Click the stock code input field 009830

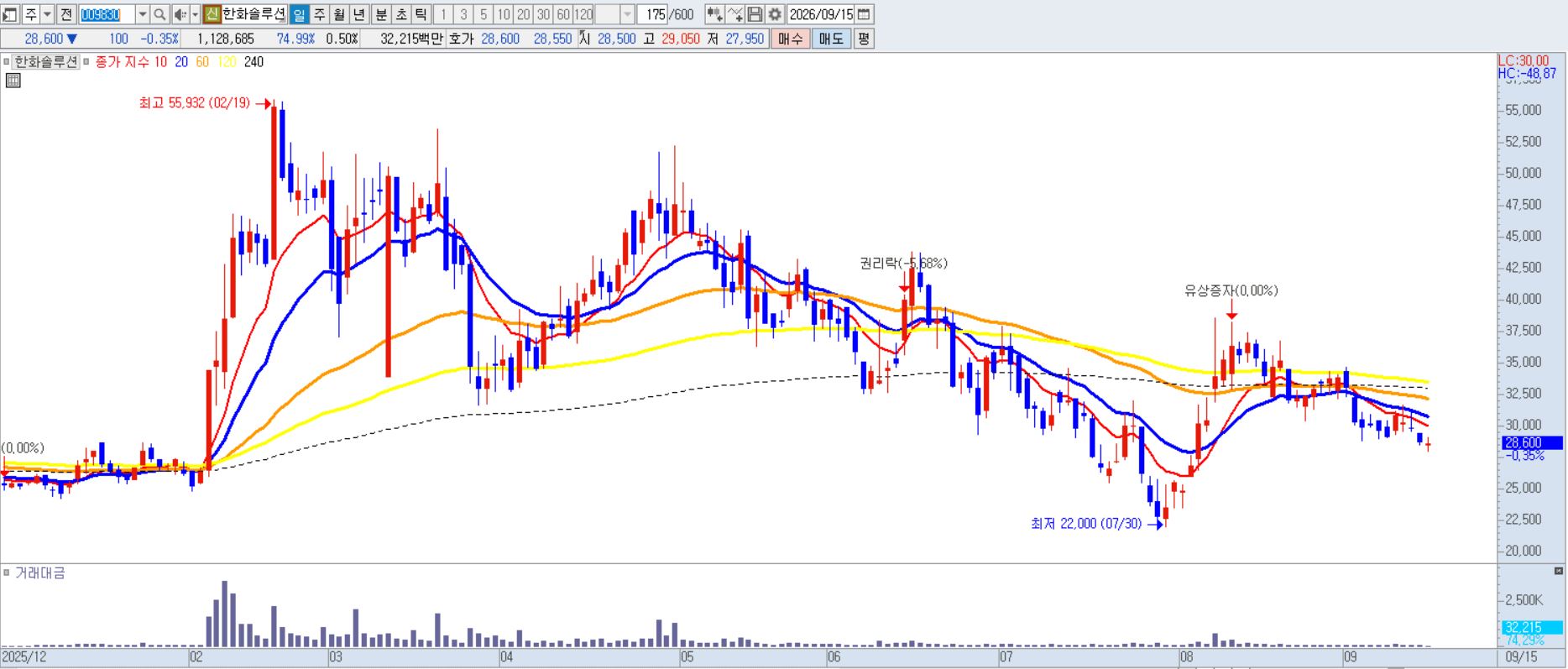107,14
